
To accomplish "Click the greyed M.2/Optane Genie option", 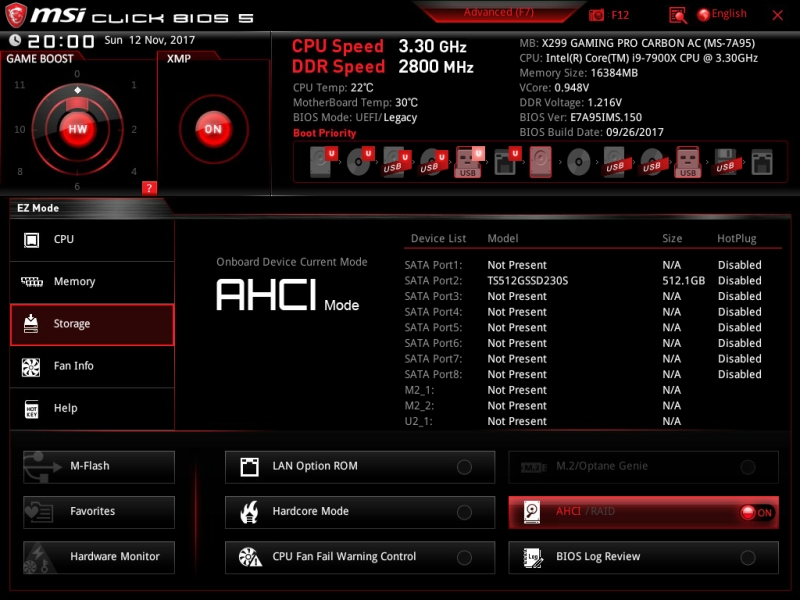I will coord(643,467).
